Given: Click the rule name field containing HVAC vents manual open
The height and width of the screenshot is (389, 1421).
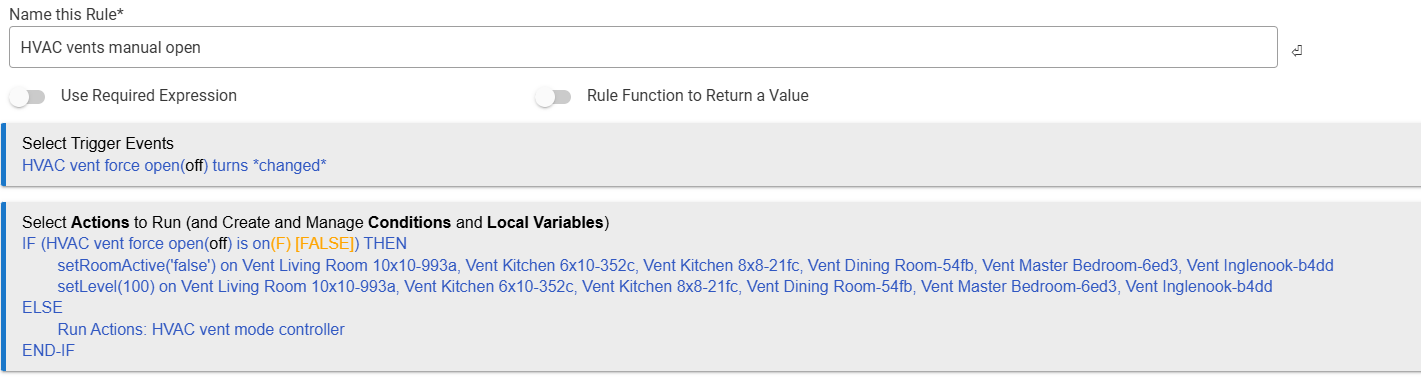Looking at the screenshot, I should click(643, 47).
